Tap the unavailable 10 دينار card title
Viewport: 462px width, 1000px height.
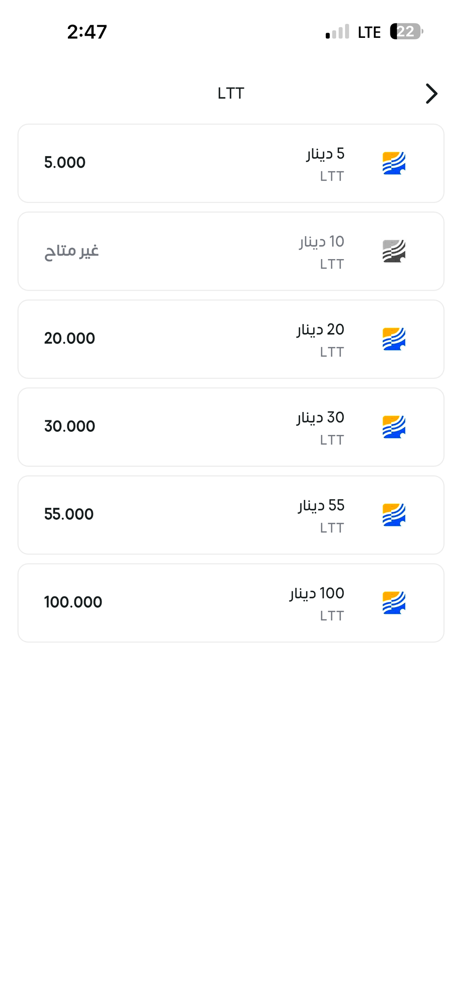(x=322, y=242)
